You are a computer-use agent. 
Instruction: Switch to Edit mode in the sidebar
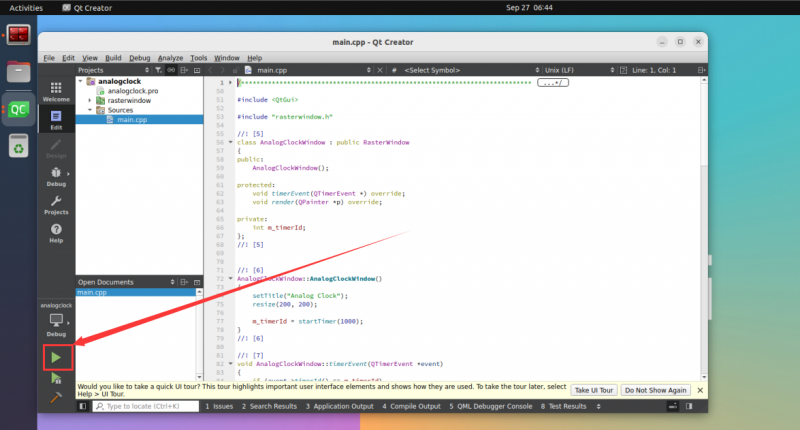click(56, 120)
